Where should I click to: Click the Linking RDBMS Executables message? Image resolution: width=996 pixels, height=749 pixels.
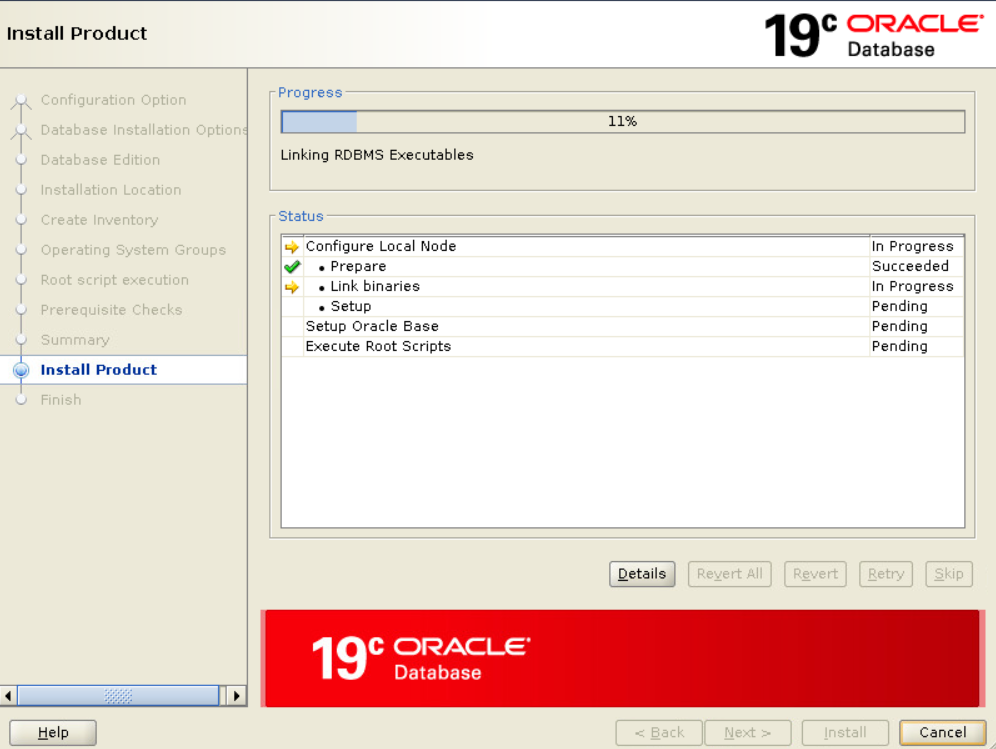[377, 155]
